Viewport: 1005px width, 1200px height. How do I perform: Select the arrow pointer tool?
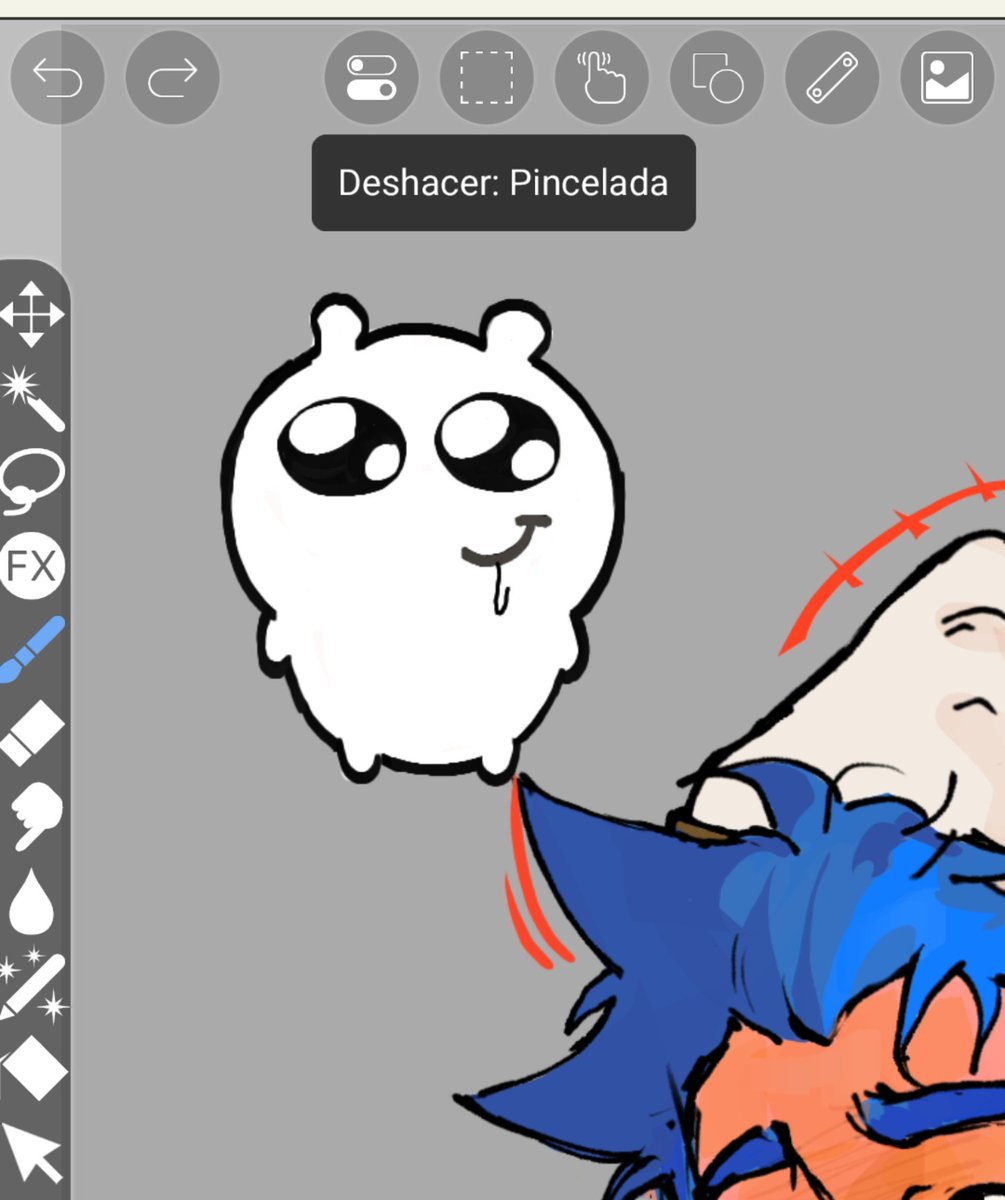(32, 1152)
